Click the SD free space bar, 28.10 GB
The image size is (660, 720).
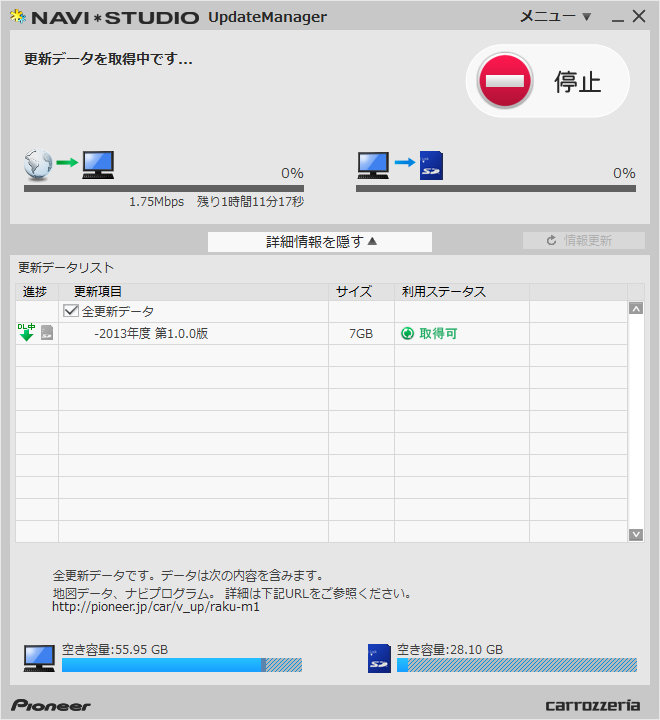pos(517,665)
